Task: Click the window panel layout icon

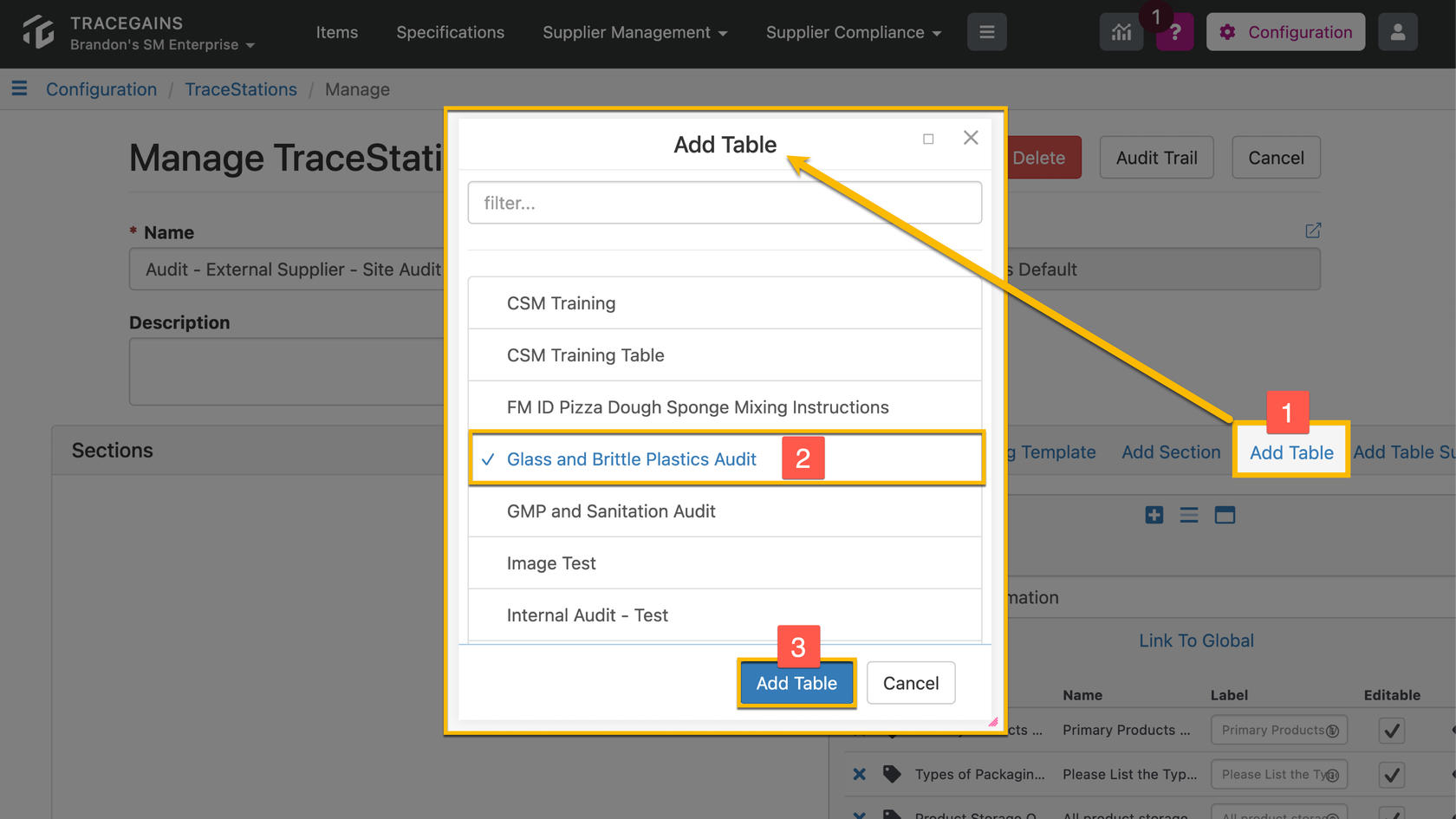Action: (x=1225, y=515)
